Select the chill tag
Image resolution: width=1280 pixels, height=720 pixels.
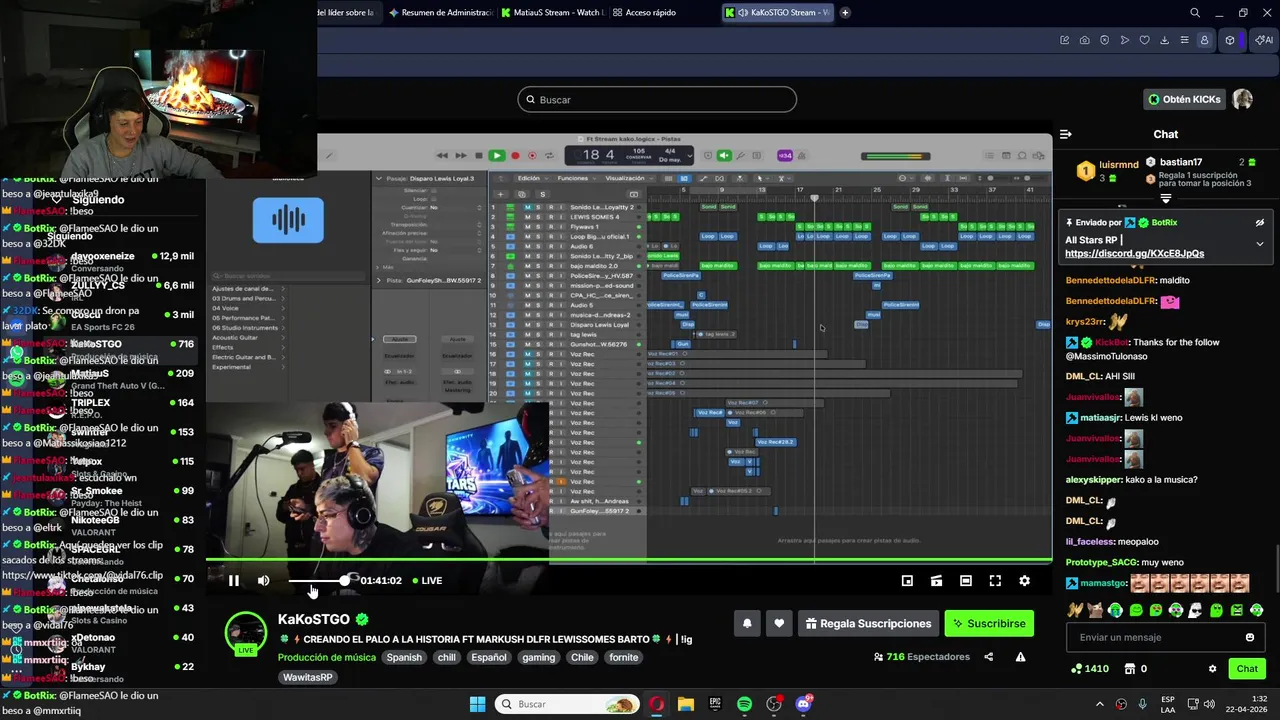point(446,657)
